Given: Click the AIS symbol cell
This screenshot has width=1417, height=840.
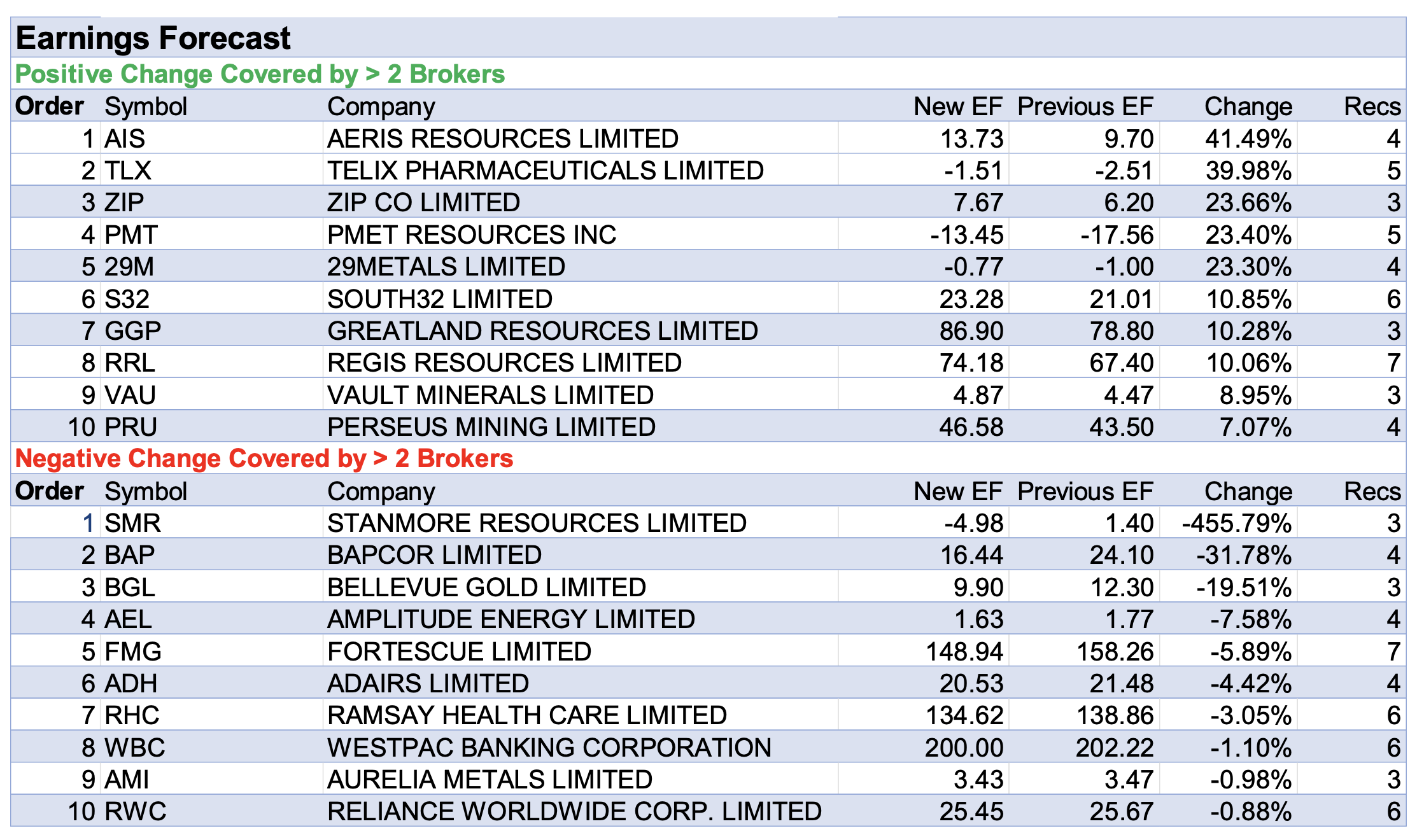Looking at the screenshot, I should pos(125,139).
